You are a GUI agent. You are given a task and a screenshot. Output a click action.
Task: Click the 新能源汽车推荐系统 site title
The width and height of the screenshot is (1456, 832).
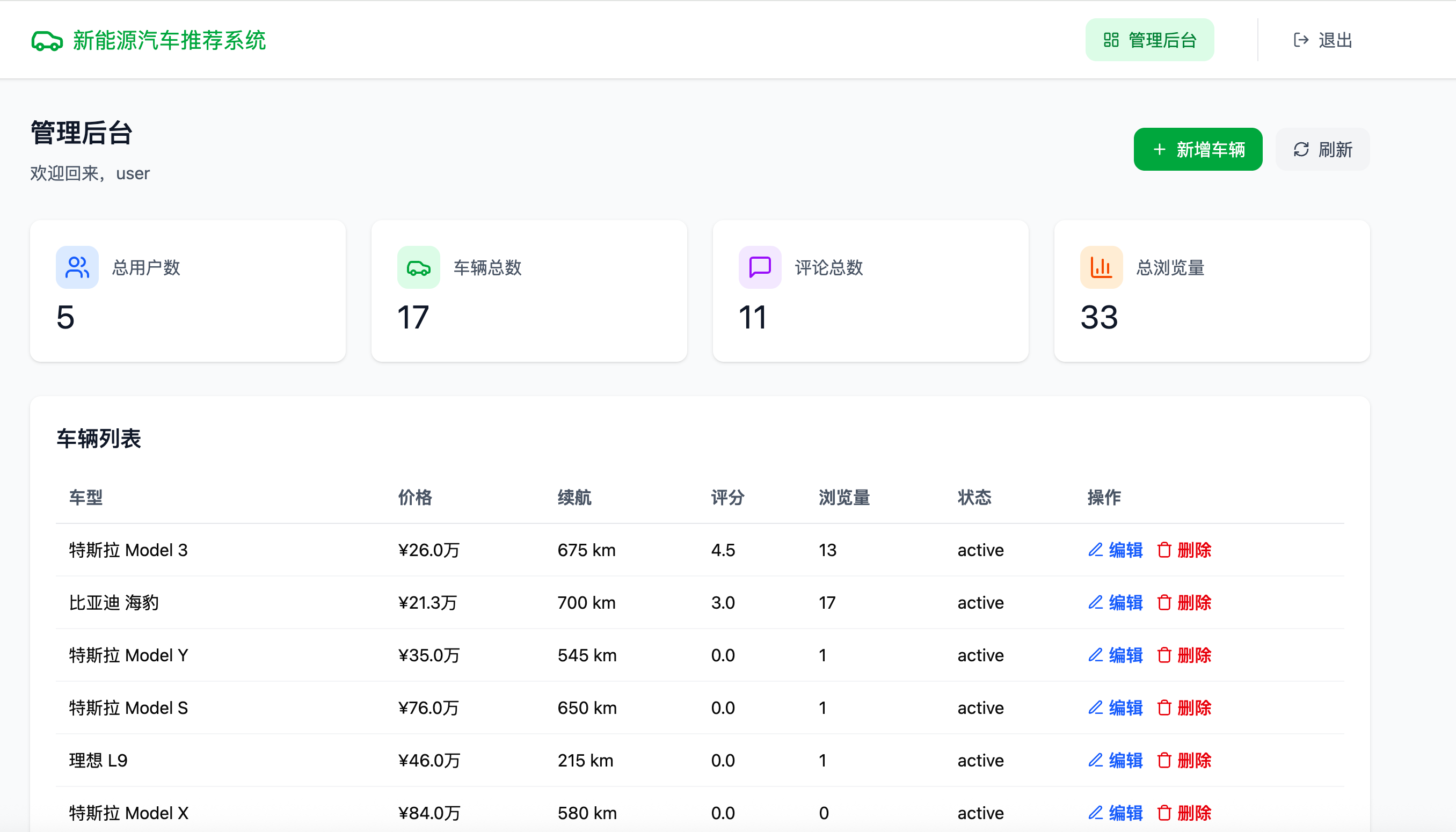click(169, 41)
